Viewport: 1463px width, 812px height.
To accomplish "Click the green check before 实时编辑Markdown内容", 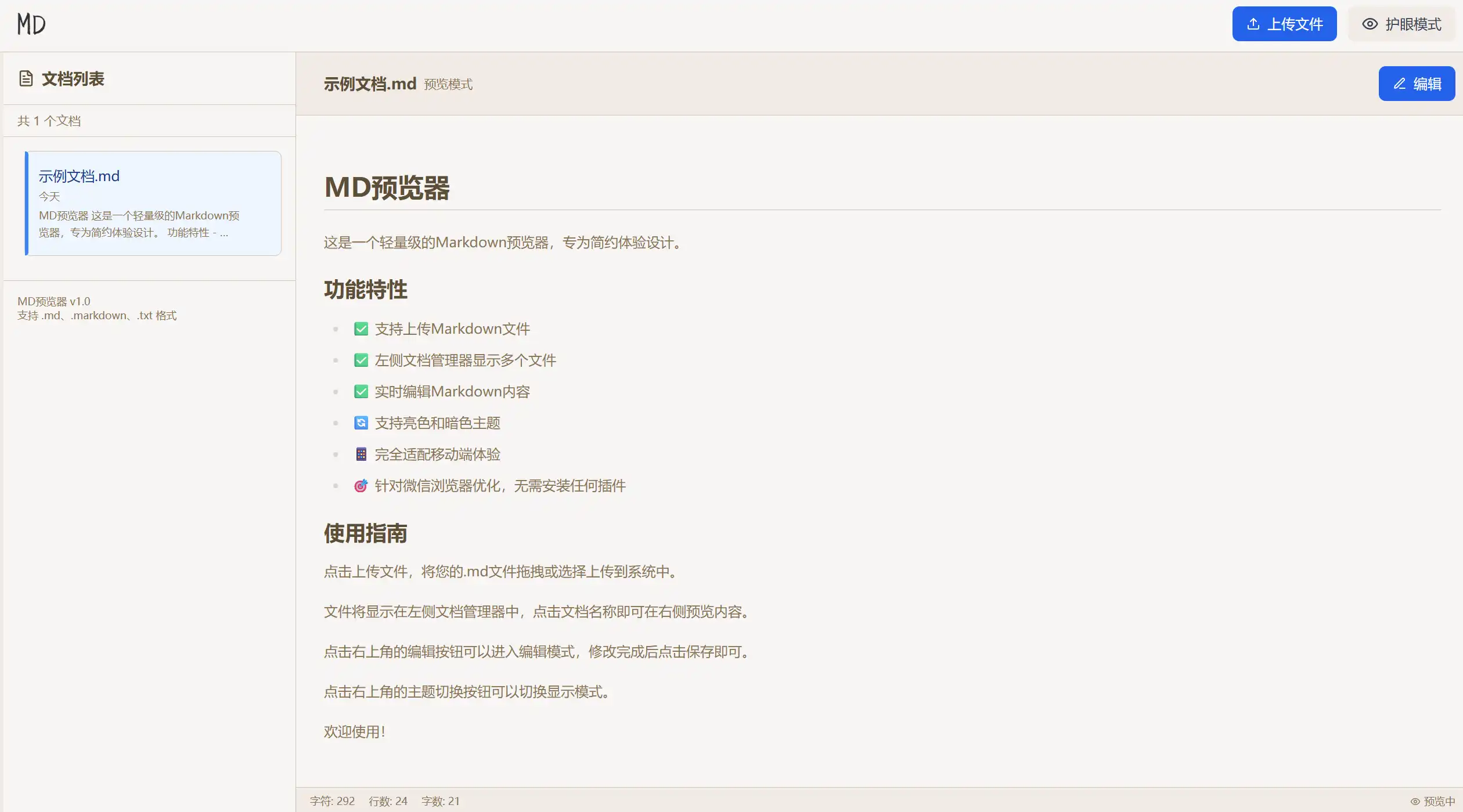I will [x=361, y=392].
